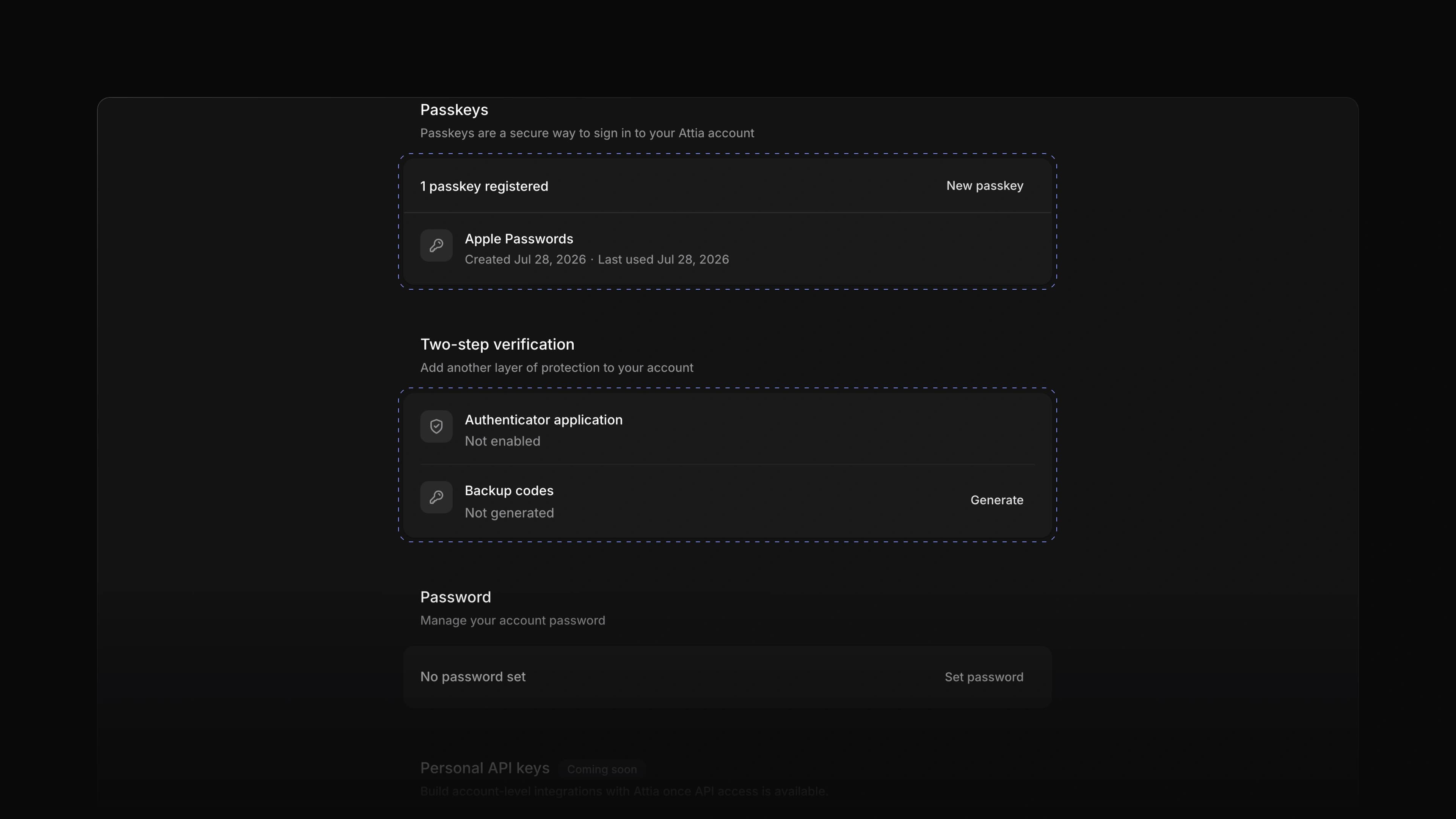Click 'Add another layer of protection' description
This screenshot has height=819, width=1456.
pyautogui.click(x=556, y=368)
